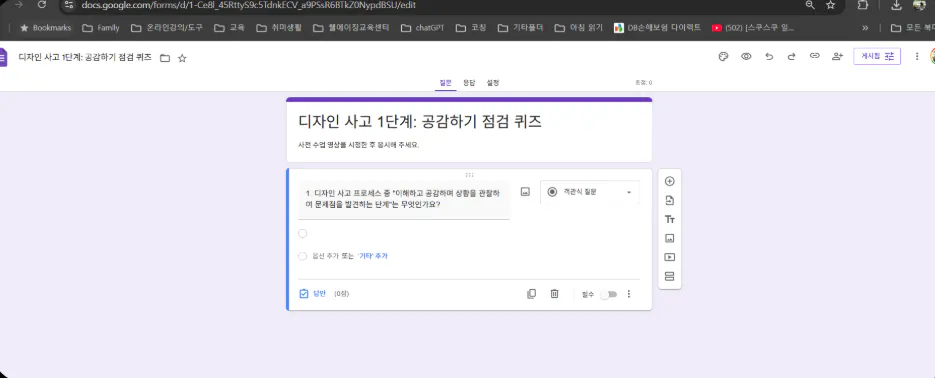Open the 객관식 질문 question type dropdown
Screen dimensions: 935x378
pyautogui.click(x=590, y=192)
